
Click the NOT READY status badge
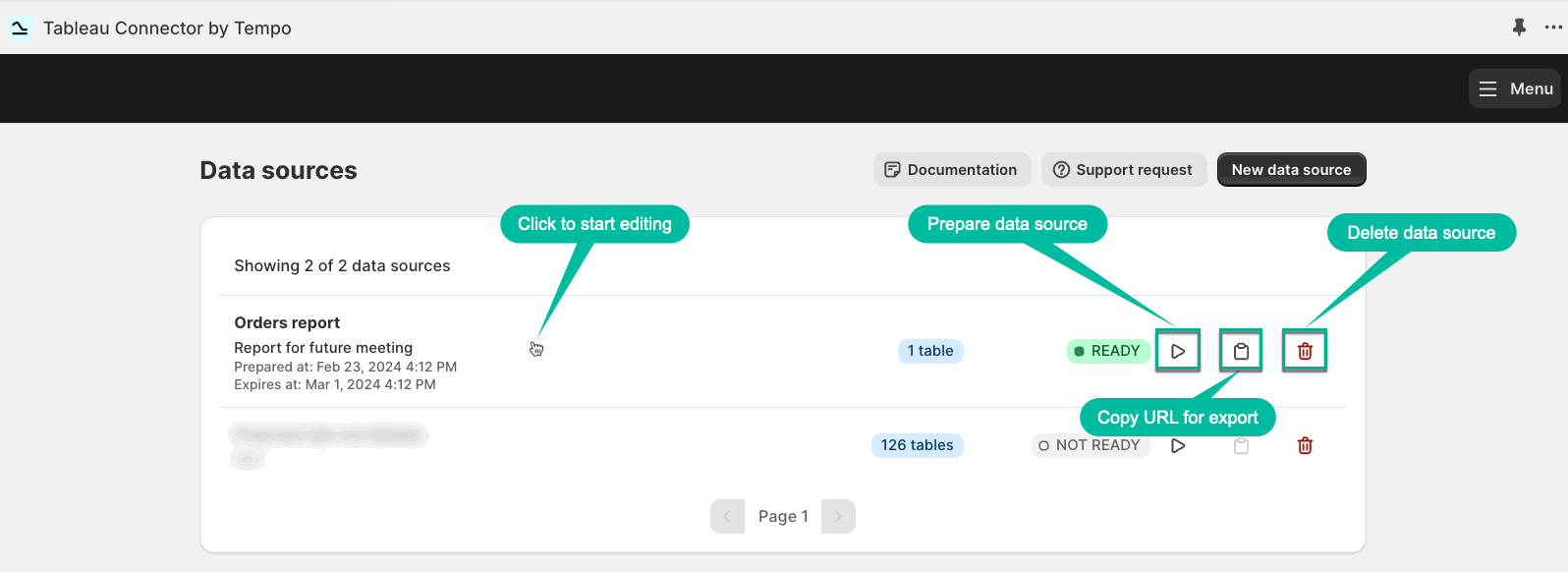[x=1090, y=445]
